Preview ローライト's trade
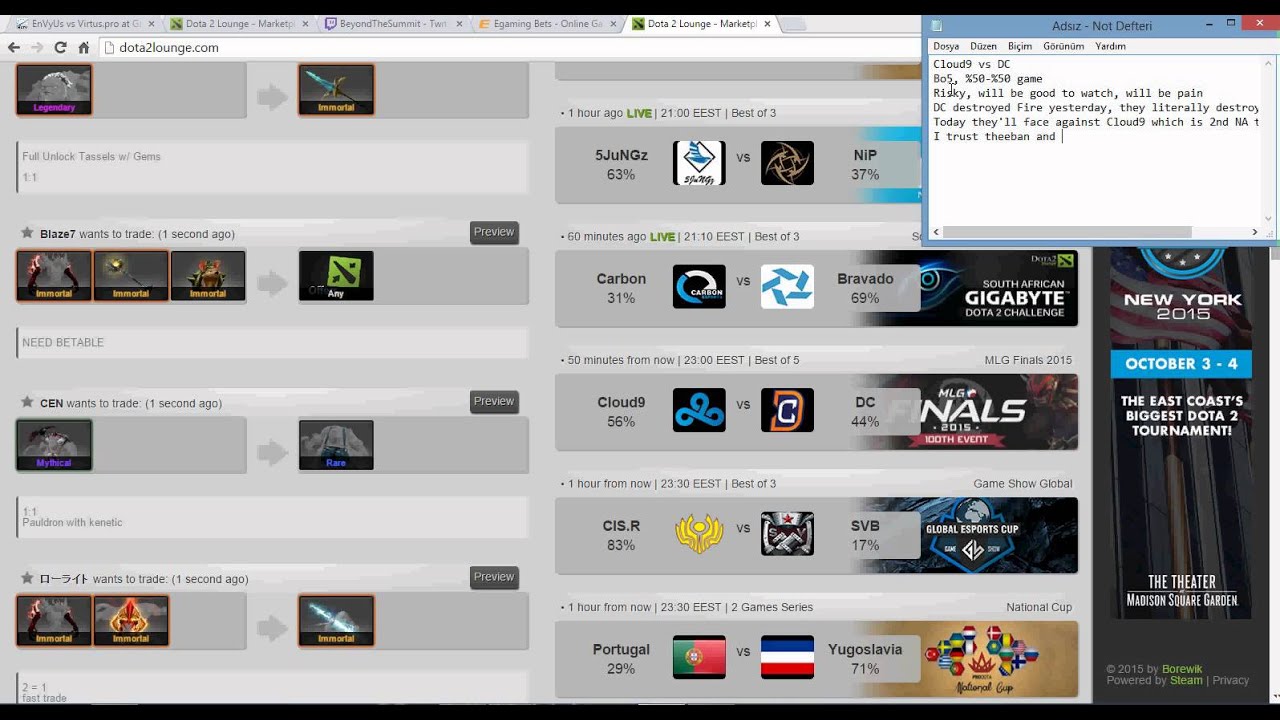 (494, 577)
